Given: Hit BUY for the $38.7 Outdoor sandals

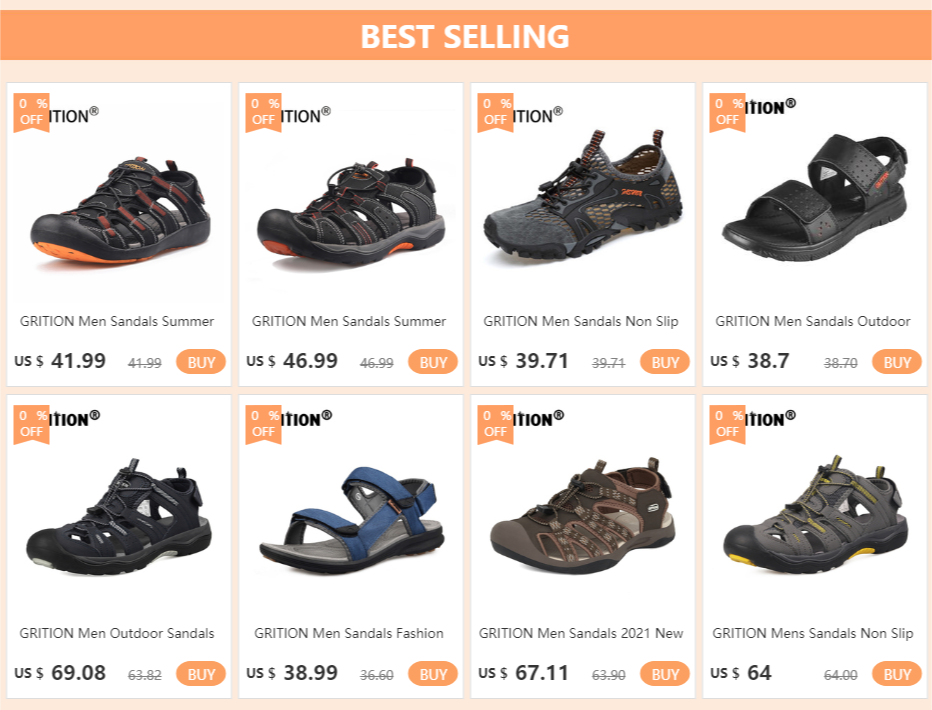Looking at the screenshot, I should 897,362.
